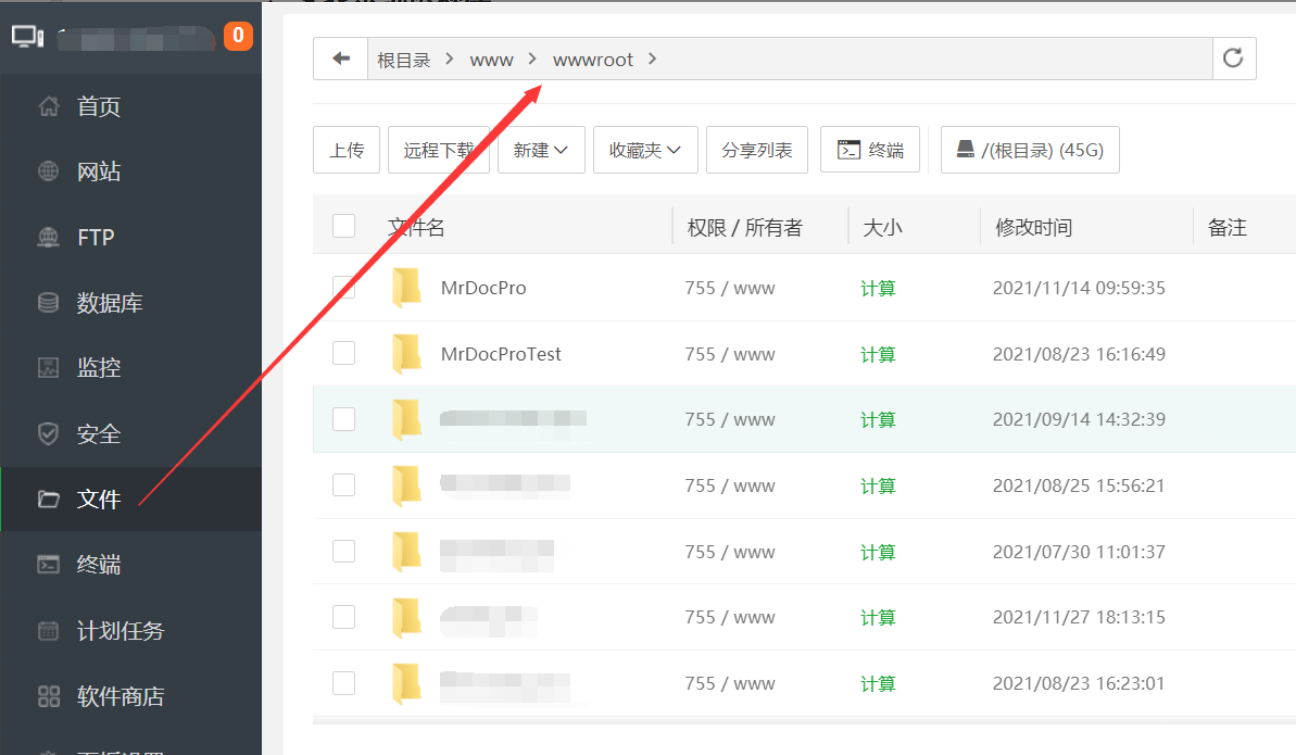This screenshot has height=755, width=1296.
Task: Click 上传 to upload files
Action: coord(346,149)
